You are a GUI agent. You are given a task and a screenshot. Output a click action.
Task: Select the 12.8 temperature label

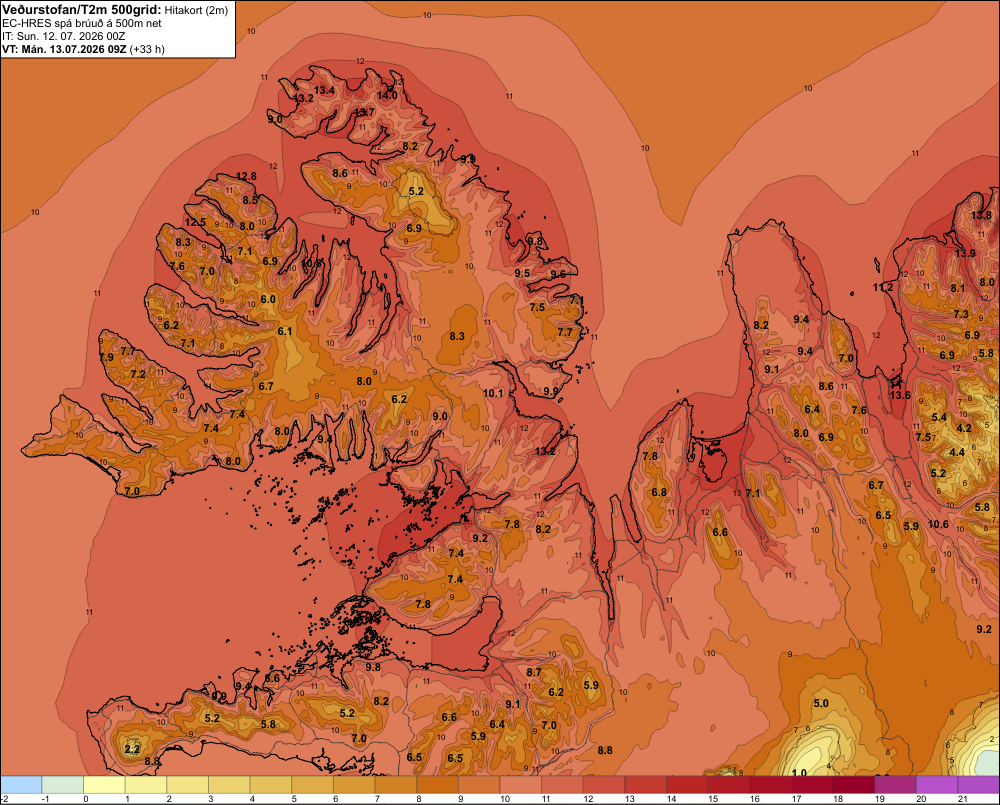coord(246,176)
